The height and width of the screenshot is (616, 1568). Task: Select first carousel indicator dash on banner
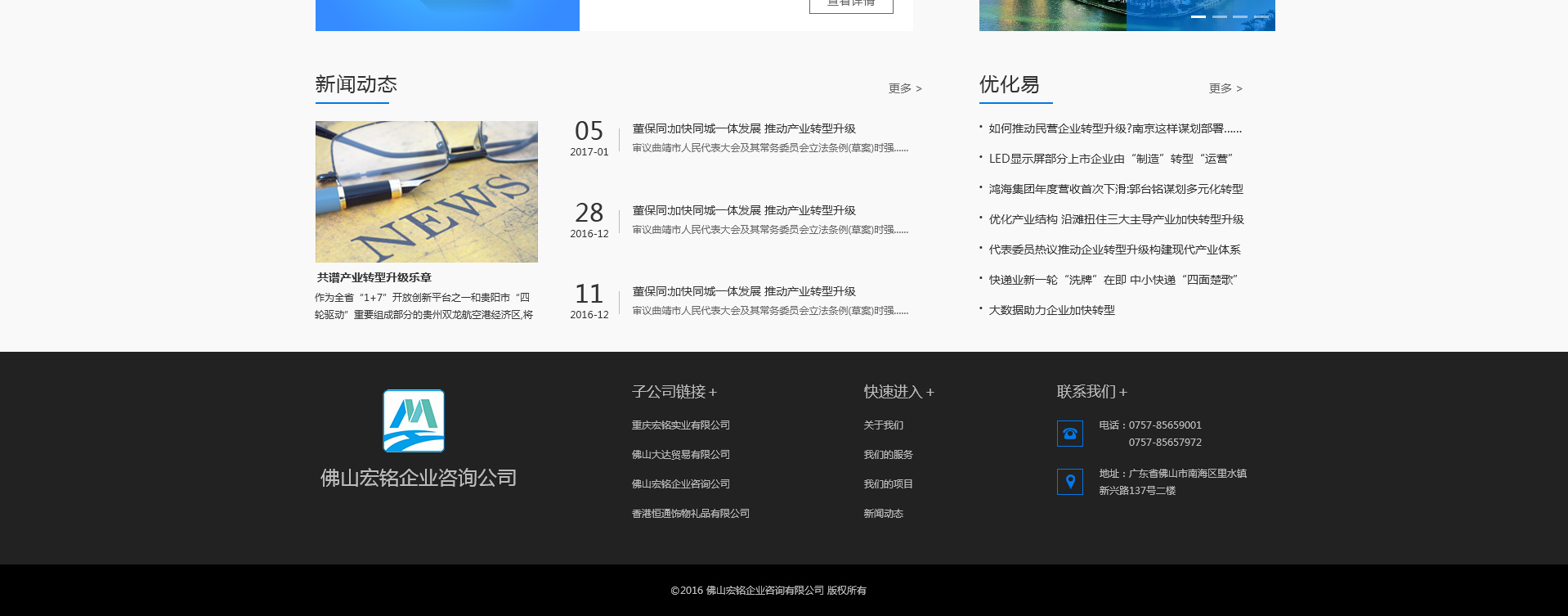pos(1198,16)
